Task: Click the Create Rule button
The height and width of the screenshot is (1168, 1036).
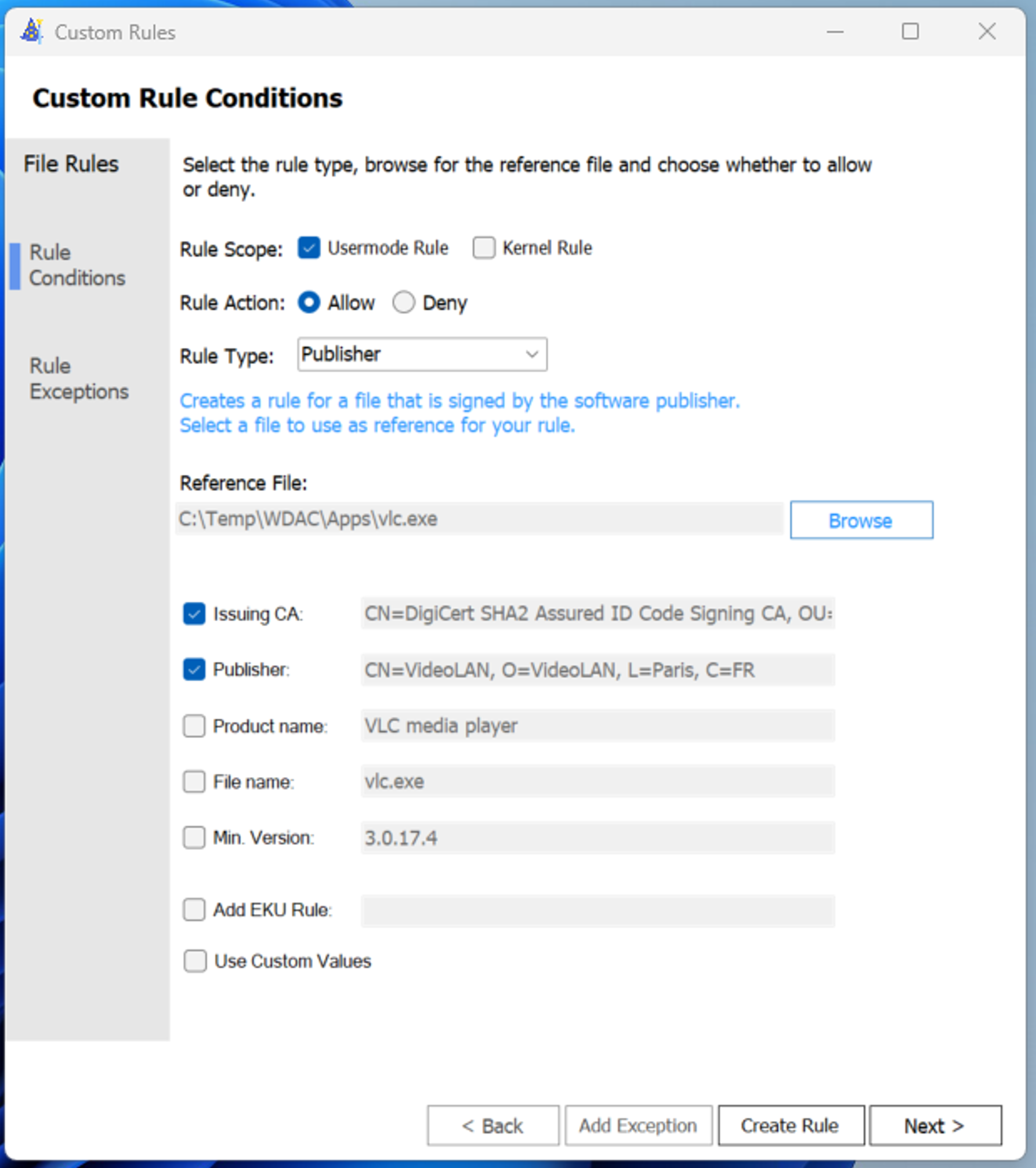Action: [791, 1125]
